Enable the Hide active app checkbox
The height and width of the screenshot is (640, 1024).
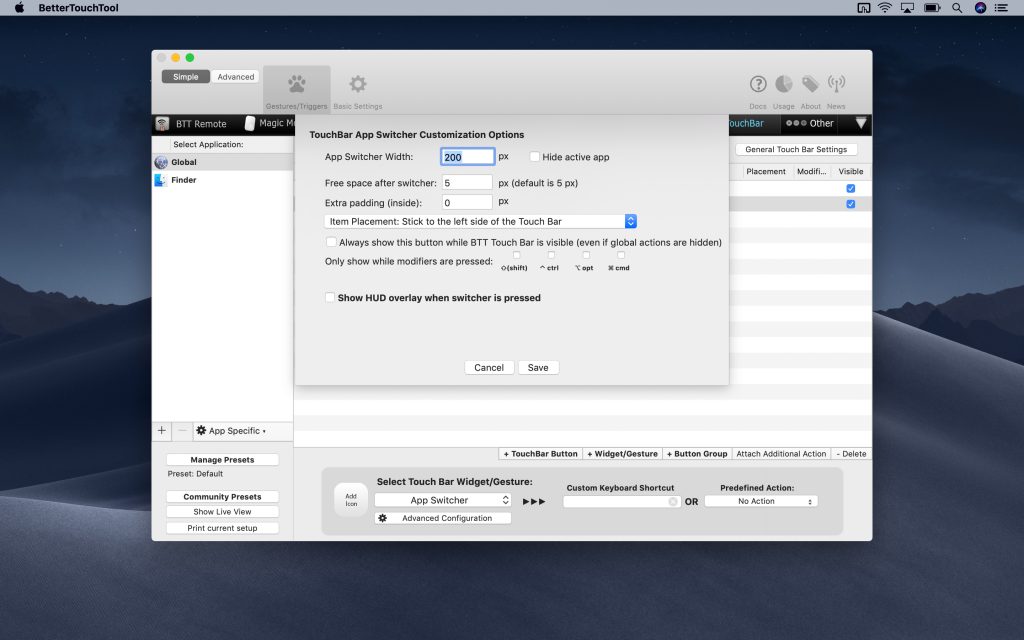point(535,157)
